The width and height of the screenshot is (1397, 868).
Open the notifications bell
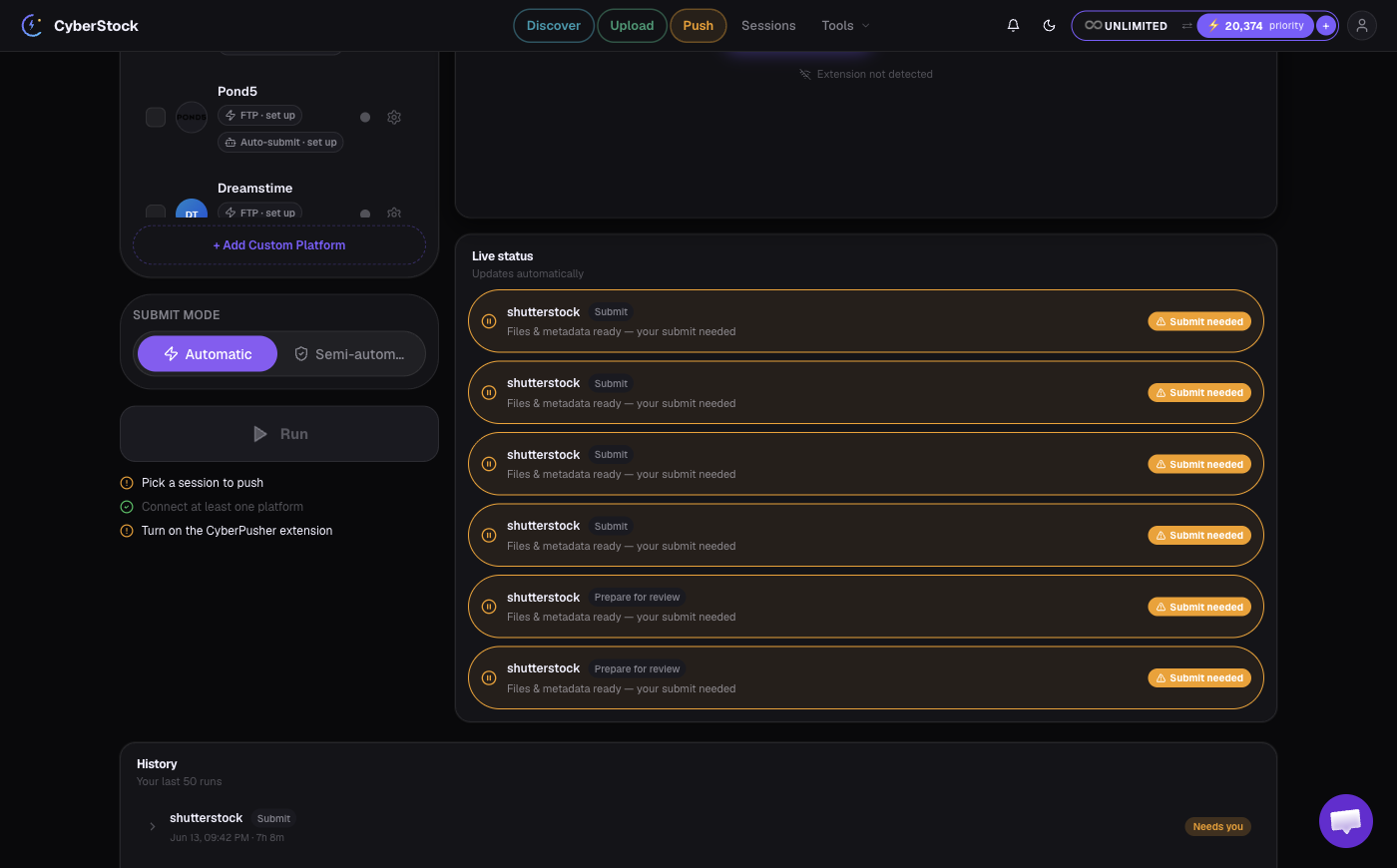pos(1013,26)
